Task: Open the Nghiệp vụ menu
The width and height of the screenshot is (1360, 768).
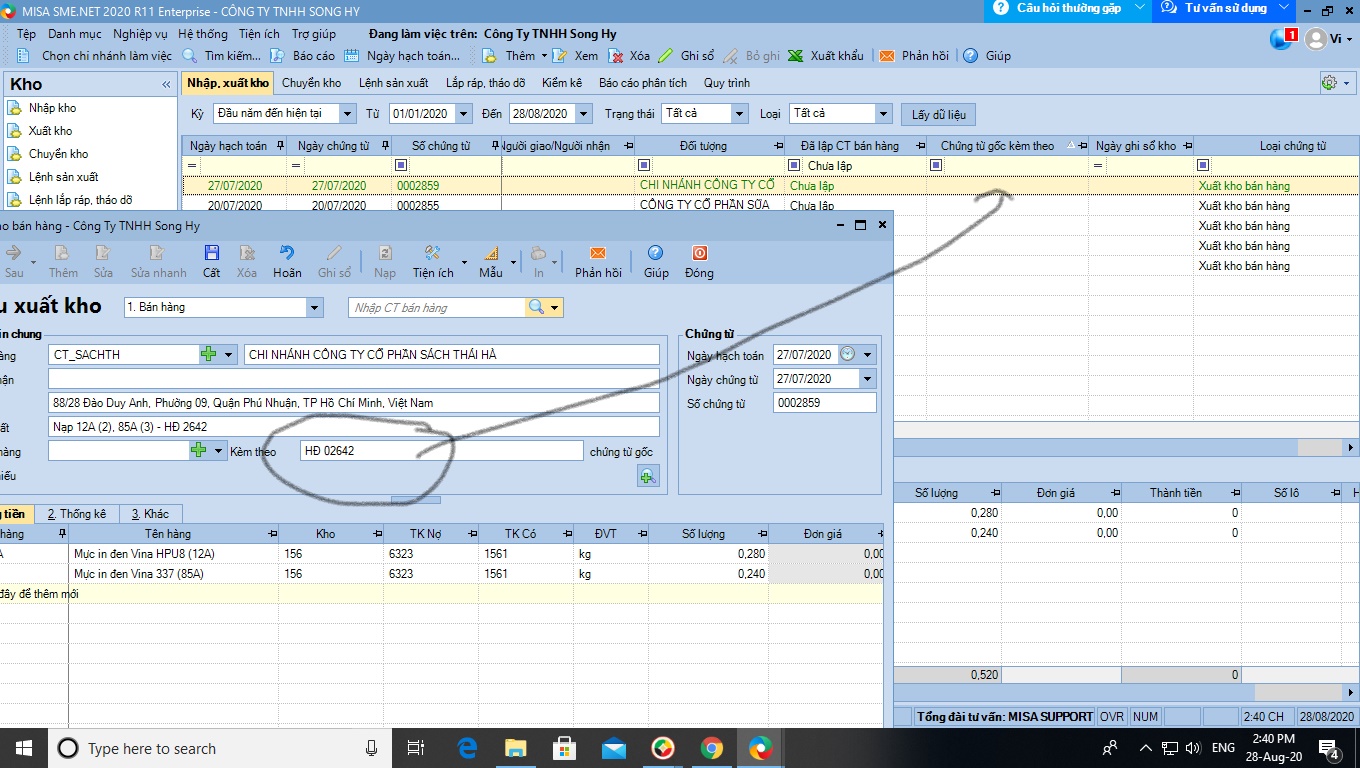Action: click(140, 34)
